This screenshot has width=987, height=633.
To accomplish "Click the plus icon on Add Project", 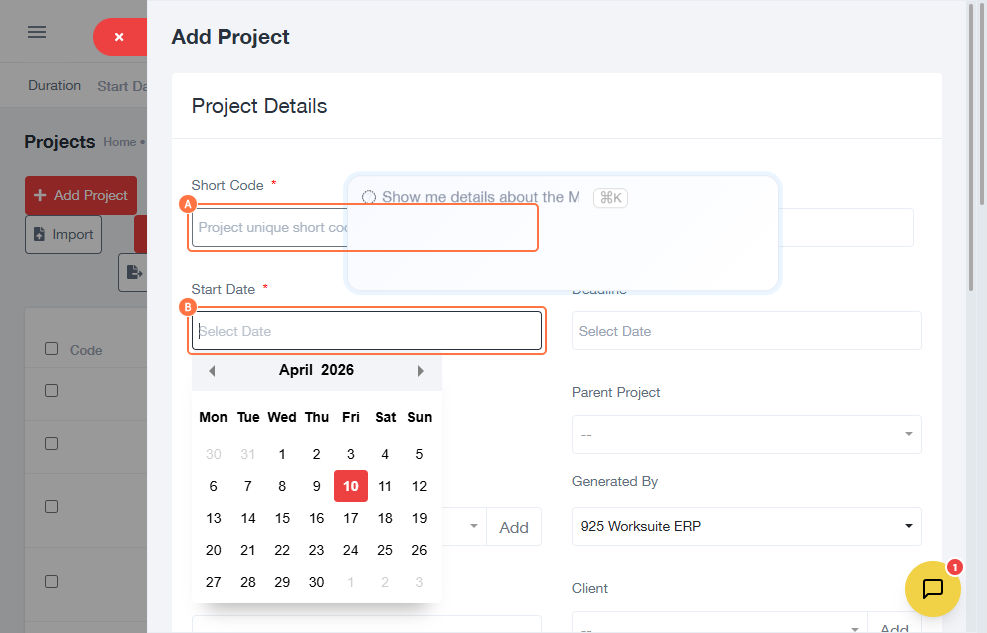I will (41, 195).
